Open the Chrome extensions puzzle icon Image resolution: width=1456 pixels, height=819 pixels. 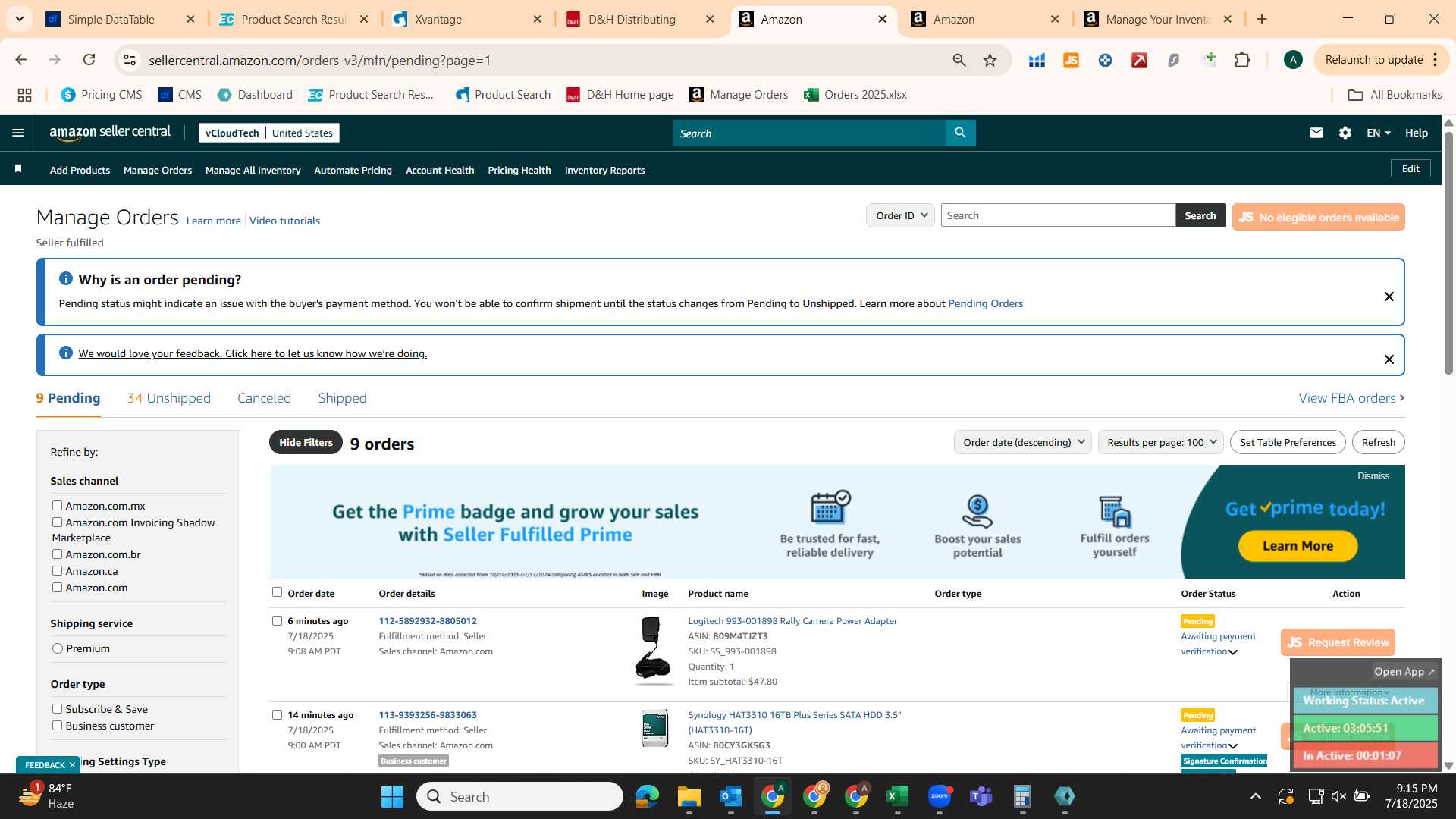tap(1242, 60)
